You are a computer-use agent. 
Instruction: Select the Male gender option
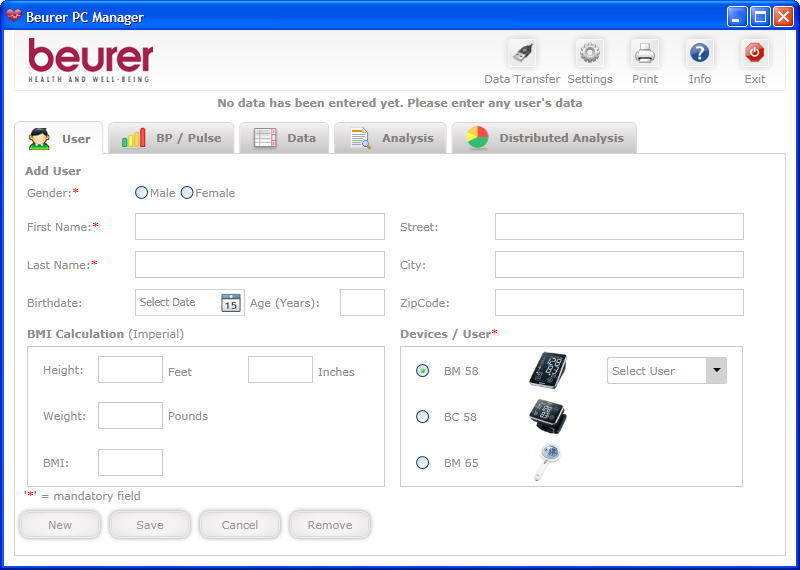141,193
